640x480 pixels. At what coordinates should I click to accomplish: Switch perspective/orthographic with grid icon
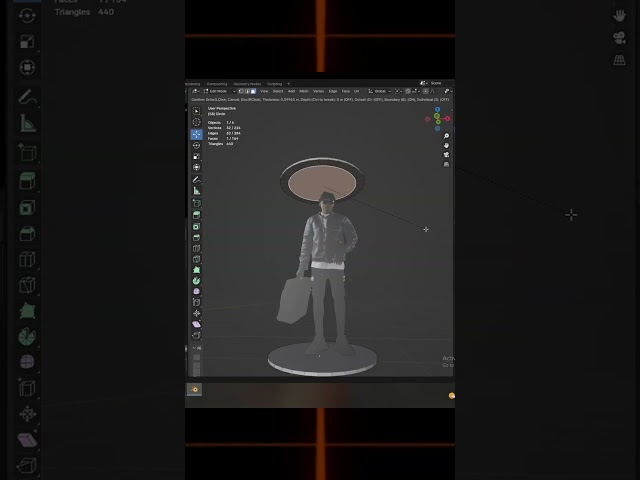tap(446, 164)
